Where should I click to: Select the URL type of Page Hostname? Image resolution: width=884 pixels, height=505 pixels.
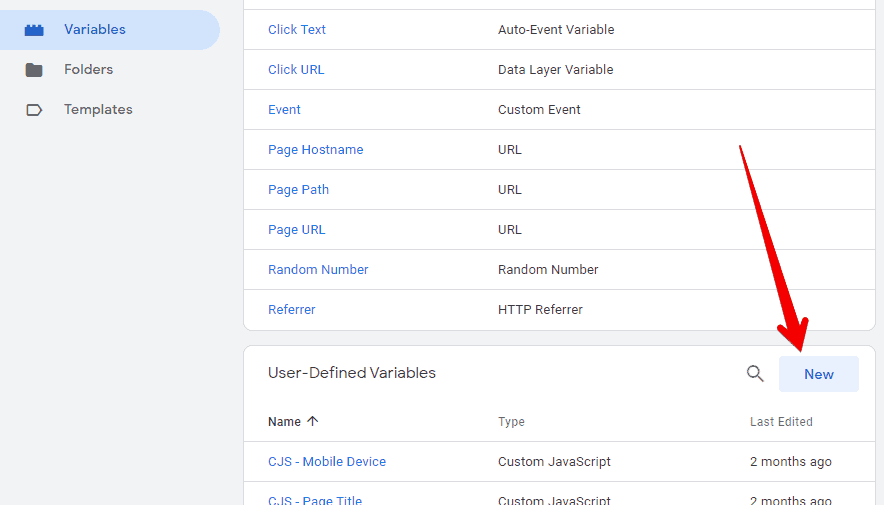[510, 150]
